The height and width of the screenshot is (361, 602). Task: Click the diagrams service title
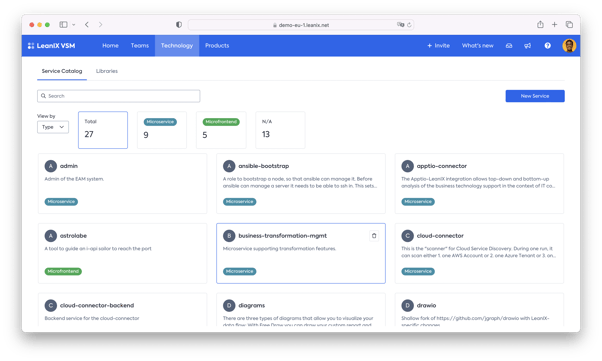(252, 305)
